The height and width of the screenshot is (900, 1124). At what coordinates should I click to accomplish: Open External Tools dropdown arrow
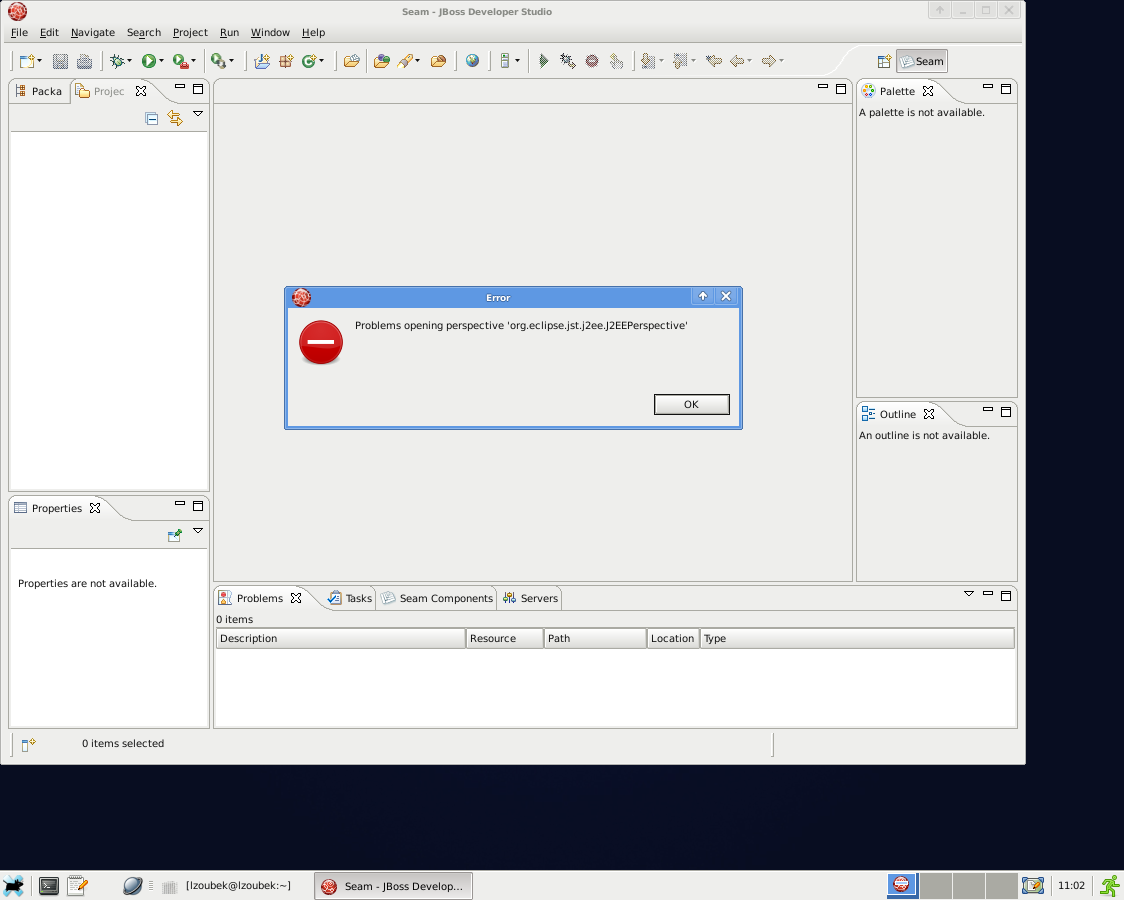click(194, 62)
